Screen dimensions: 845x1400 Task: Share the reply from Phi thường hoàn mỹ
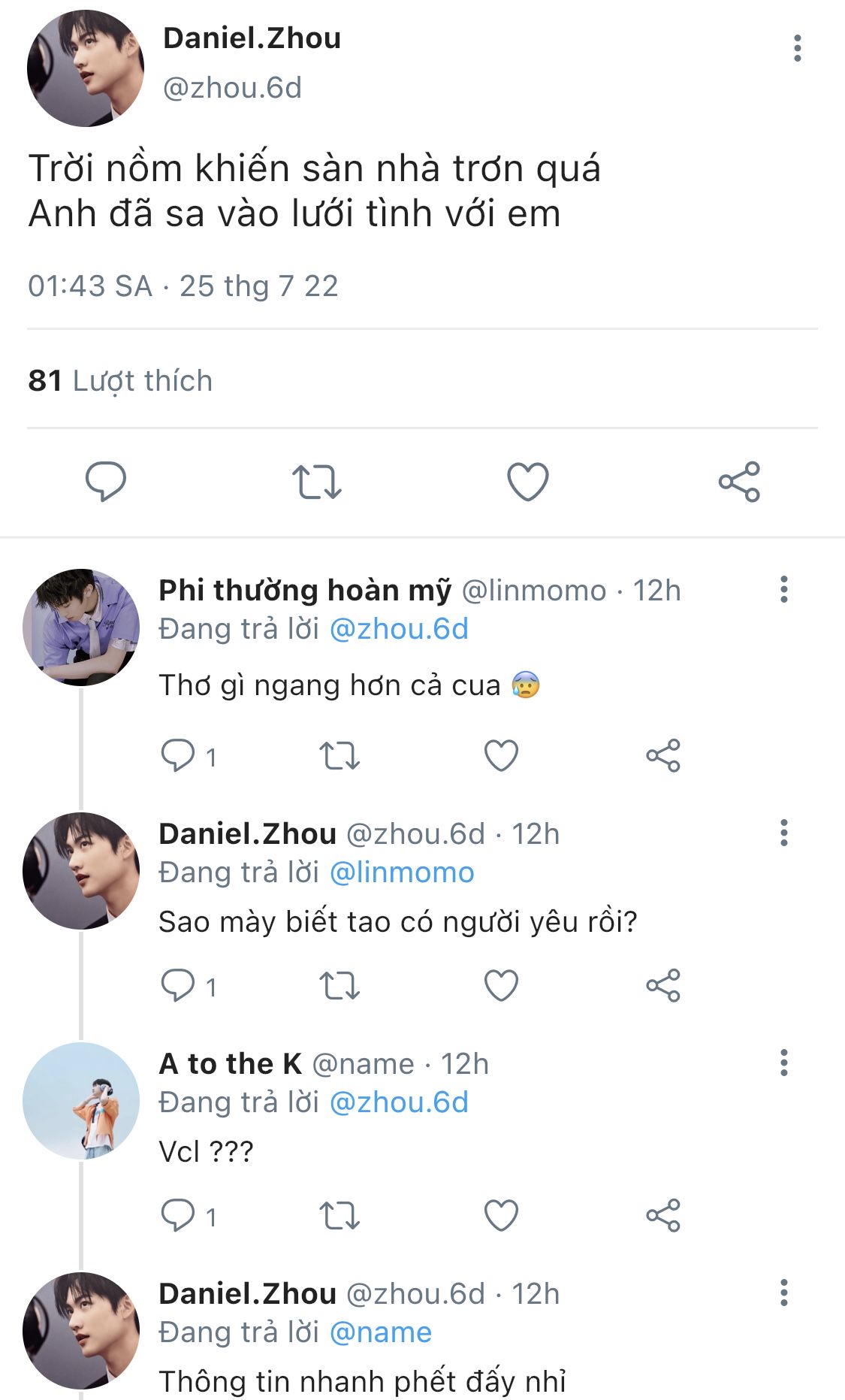point(663,755)
